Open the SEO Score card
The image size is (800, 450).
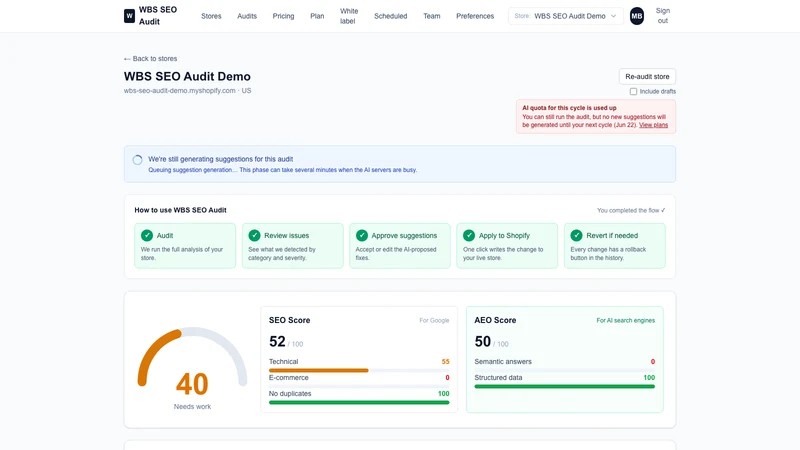[x=359, y=359]
